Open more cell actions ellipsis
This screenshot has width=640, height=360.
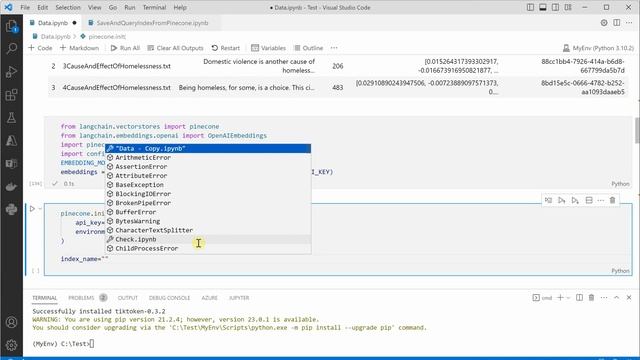click(600, 200)
